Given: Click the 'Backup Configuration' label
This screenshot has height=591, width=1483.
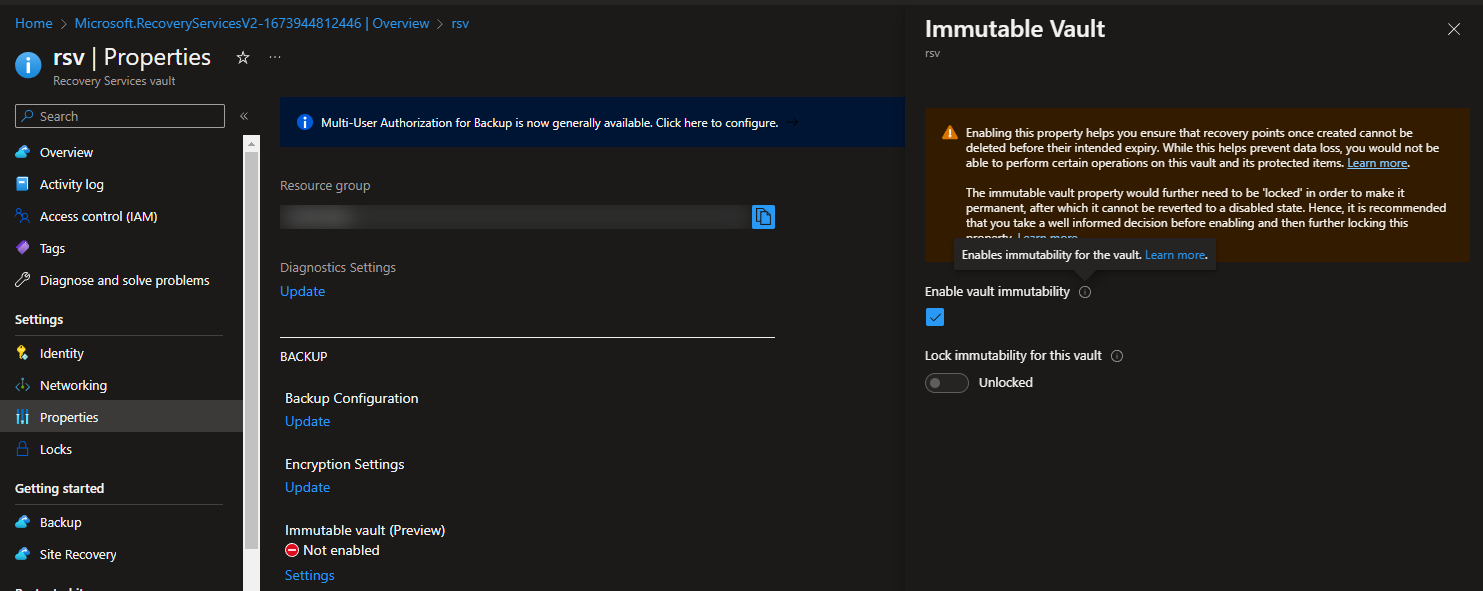Looking at the screenshot, I should point(352,398).
